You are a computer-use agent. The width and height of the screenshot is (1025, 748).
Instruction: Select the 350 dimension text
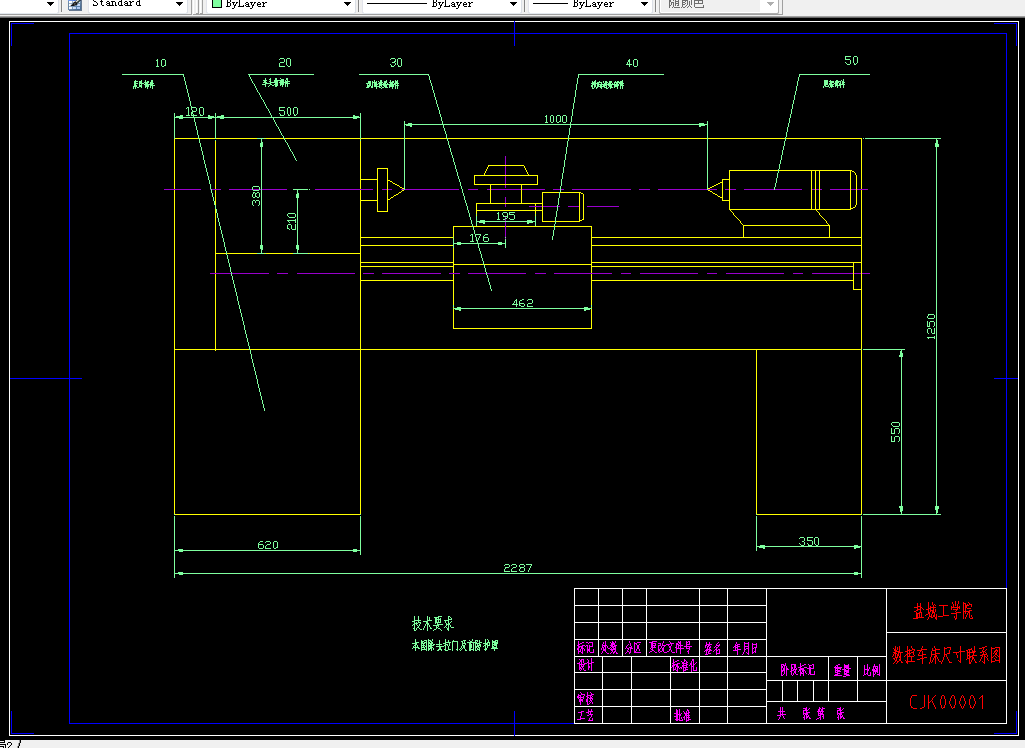(809, 541)
